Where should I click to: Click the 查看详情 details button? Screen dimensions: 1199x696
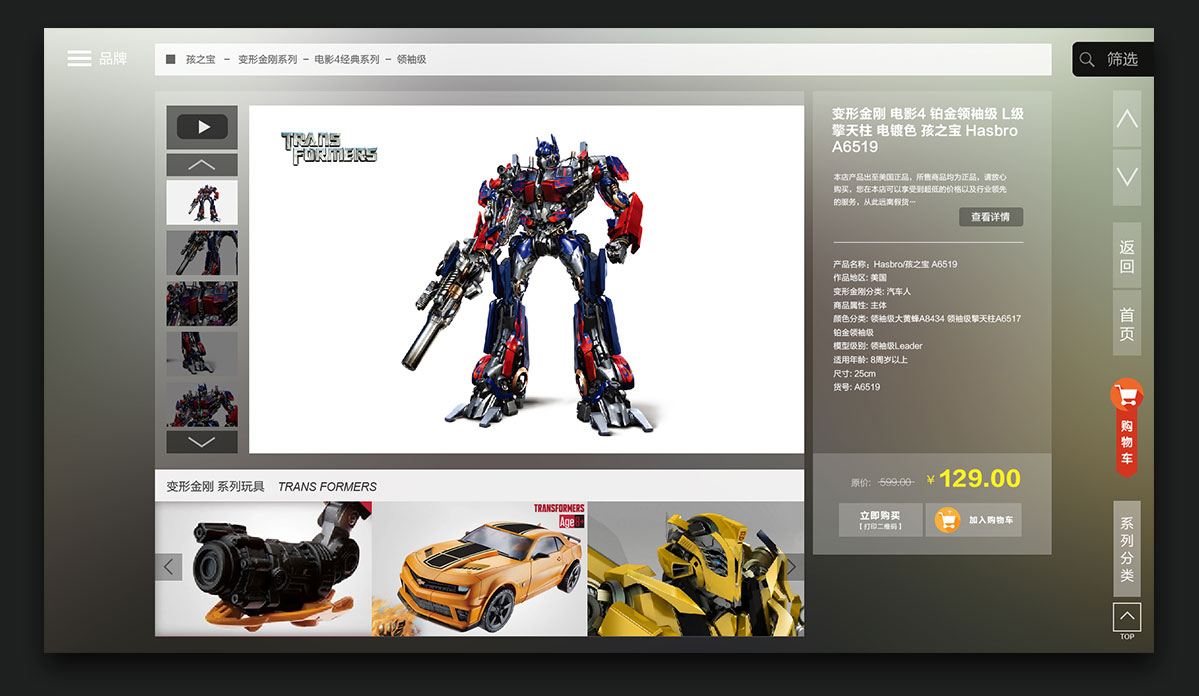tap(991, 217)
